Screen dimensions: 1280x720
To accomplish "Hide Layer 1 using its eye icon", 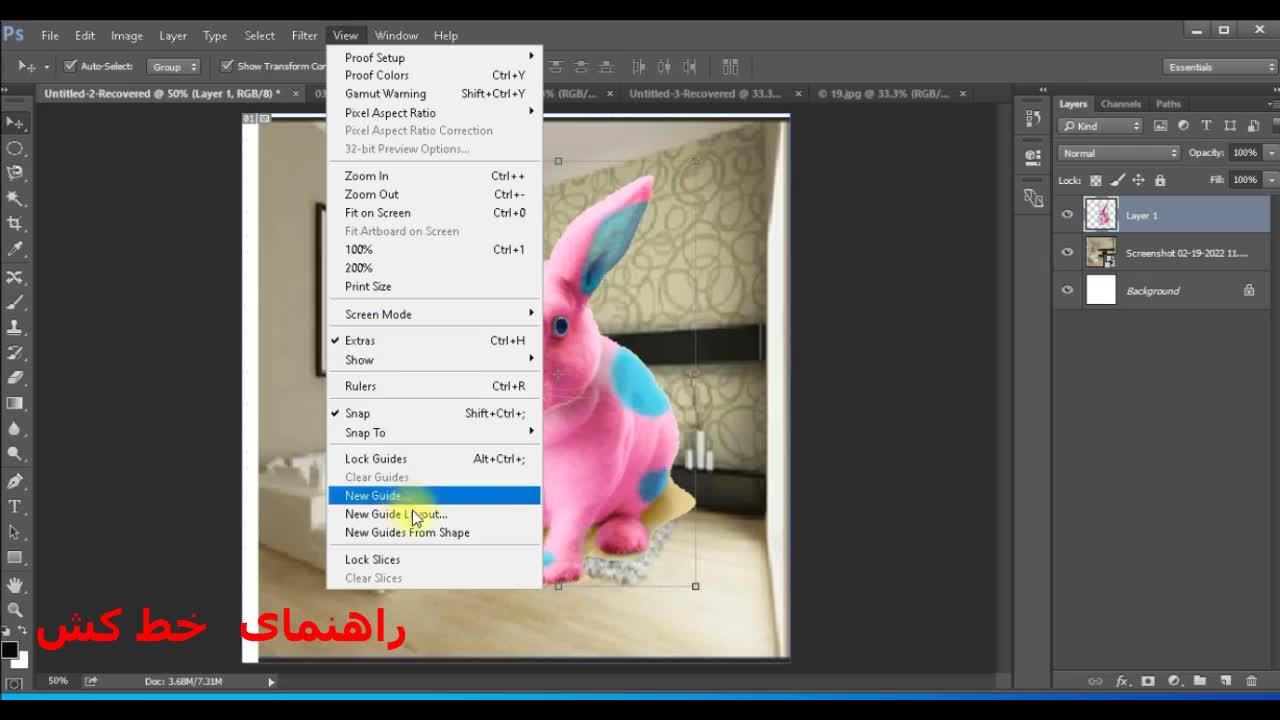I will point(1067,215).
